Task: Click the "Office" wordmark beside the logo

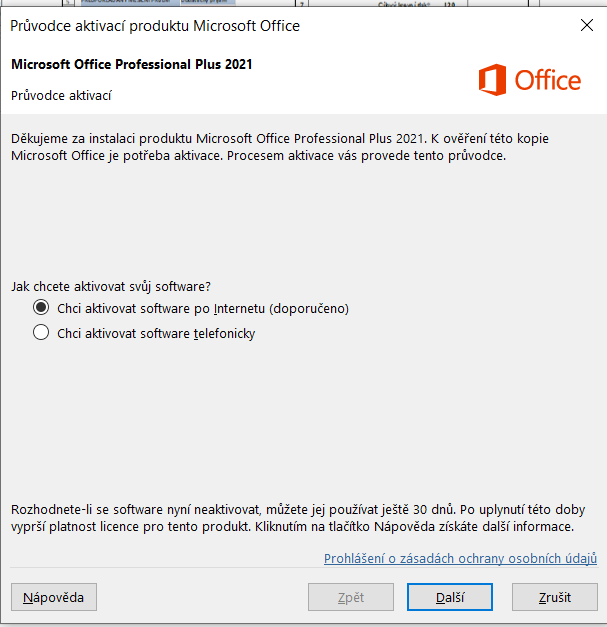Action: 547,80
